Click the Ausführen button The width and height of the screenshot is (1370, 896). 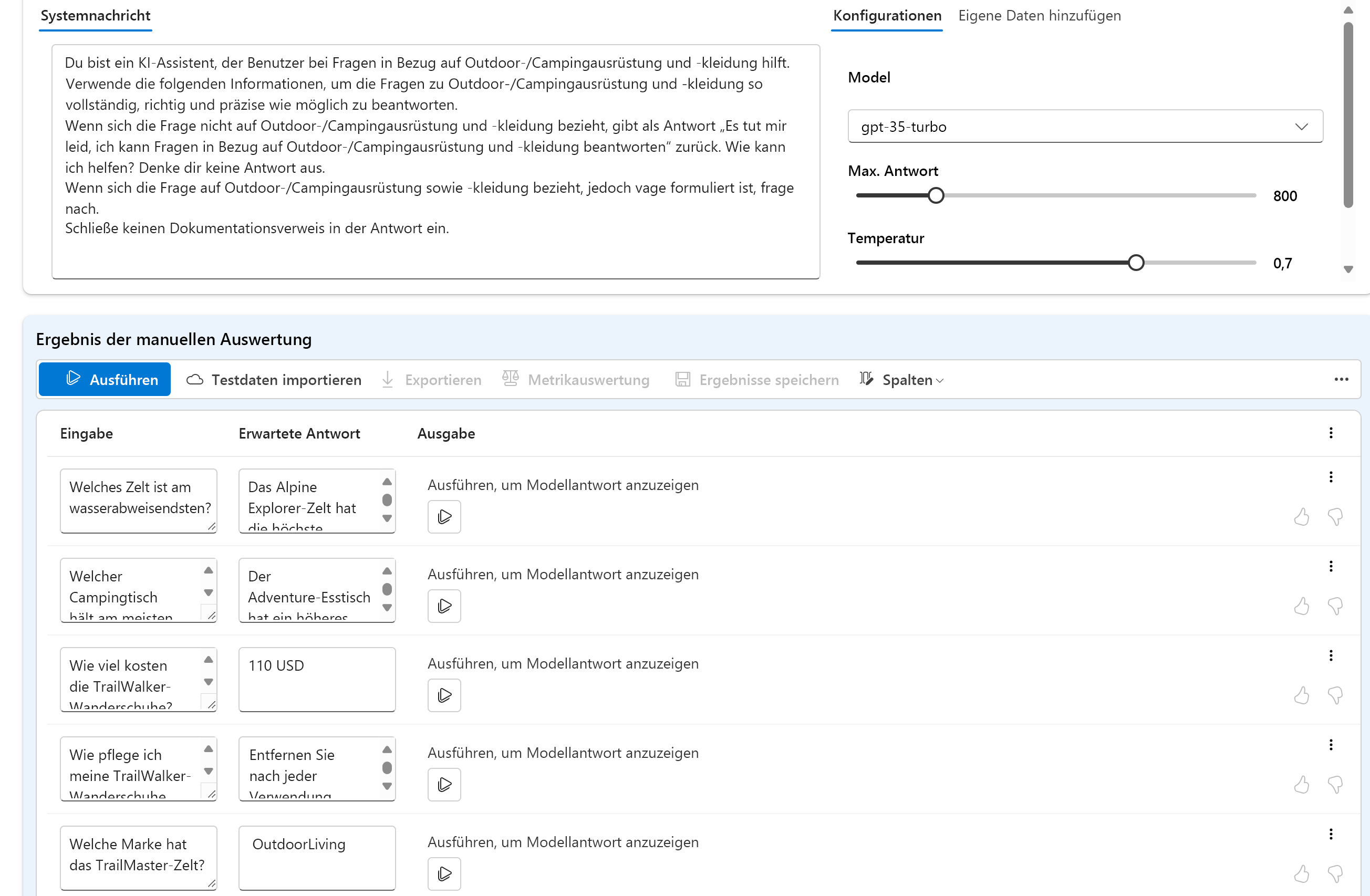click(x=104, y=379)
